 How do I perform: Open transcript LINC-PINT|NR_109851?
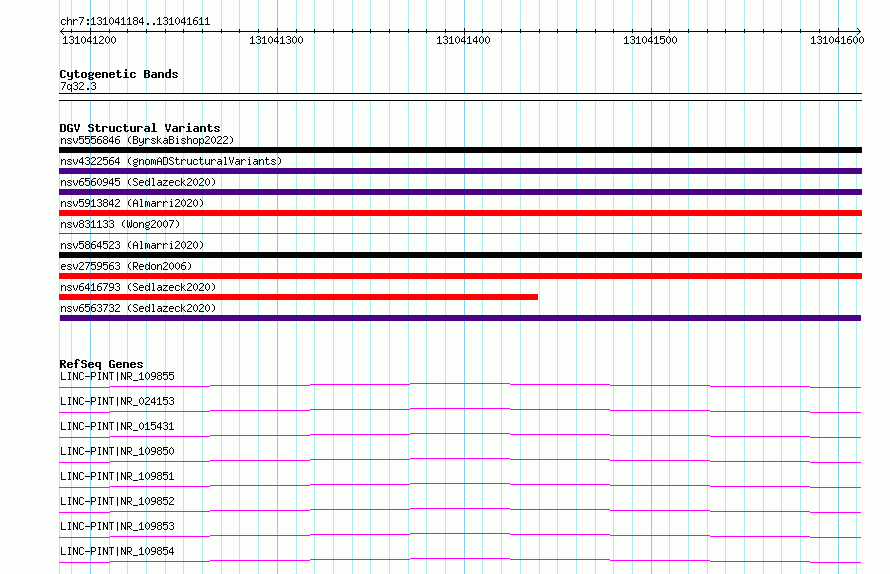pos(117,476)
